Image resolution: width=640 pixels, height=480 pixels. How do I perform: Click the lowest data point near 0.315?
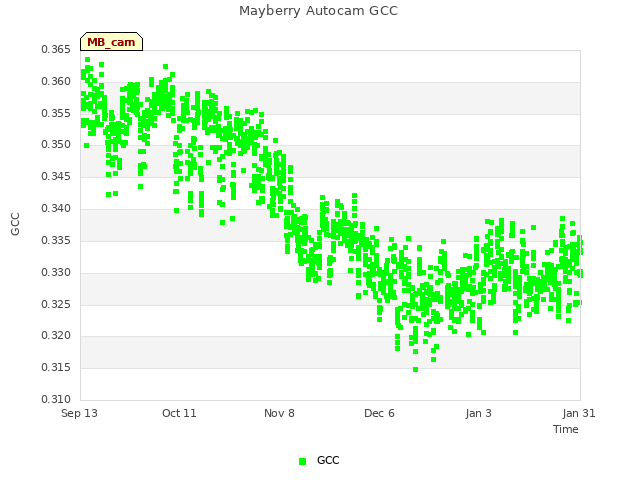416,369
